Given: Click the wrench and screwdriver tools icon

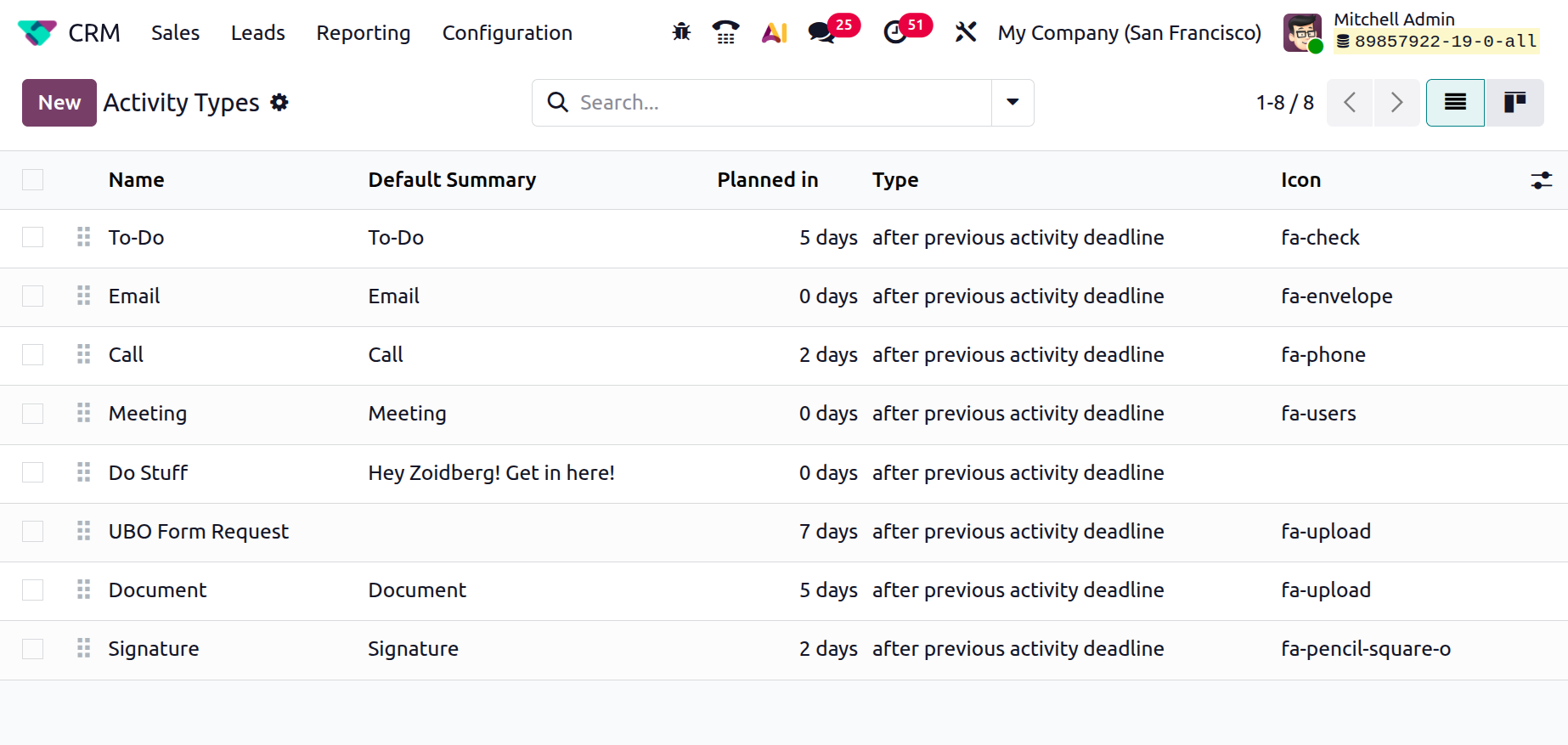Looking at the screenshot, I should click(966, 32).
